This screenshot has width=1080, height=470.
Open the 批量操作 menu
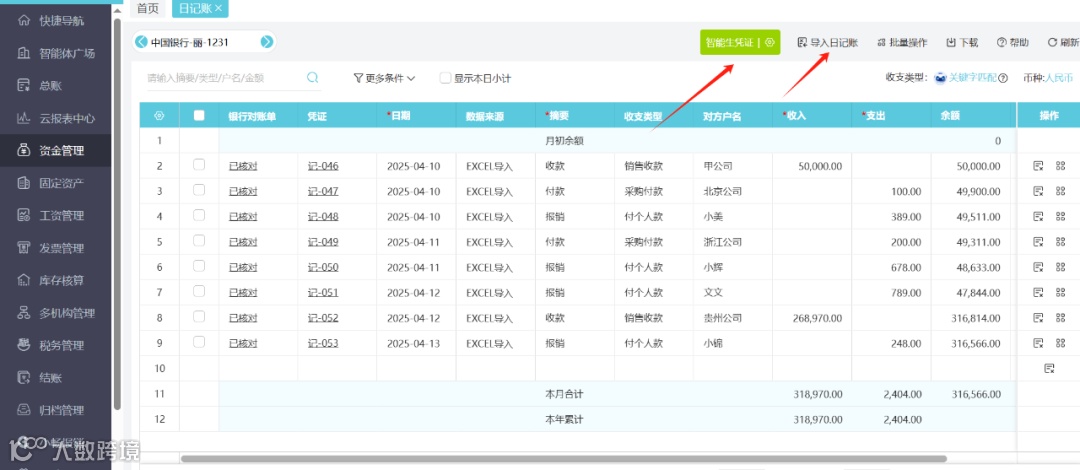tap(902, 42)
